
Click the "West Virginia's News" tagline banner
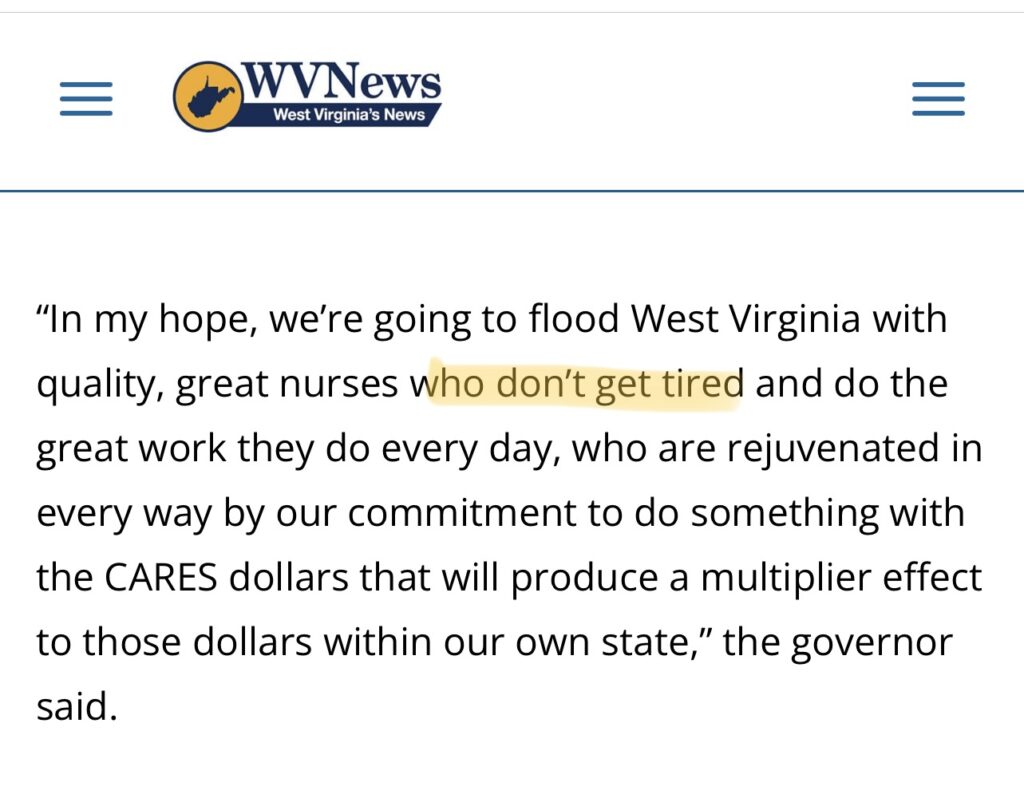click(348, 115)
